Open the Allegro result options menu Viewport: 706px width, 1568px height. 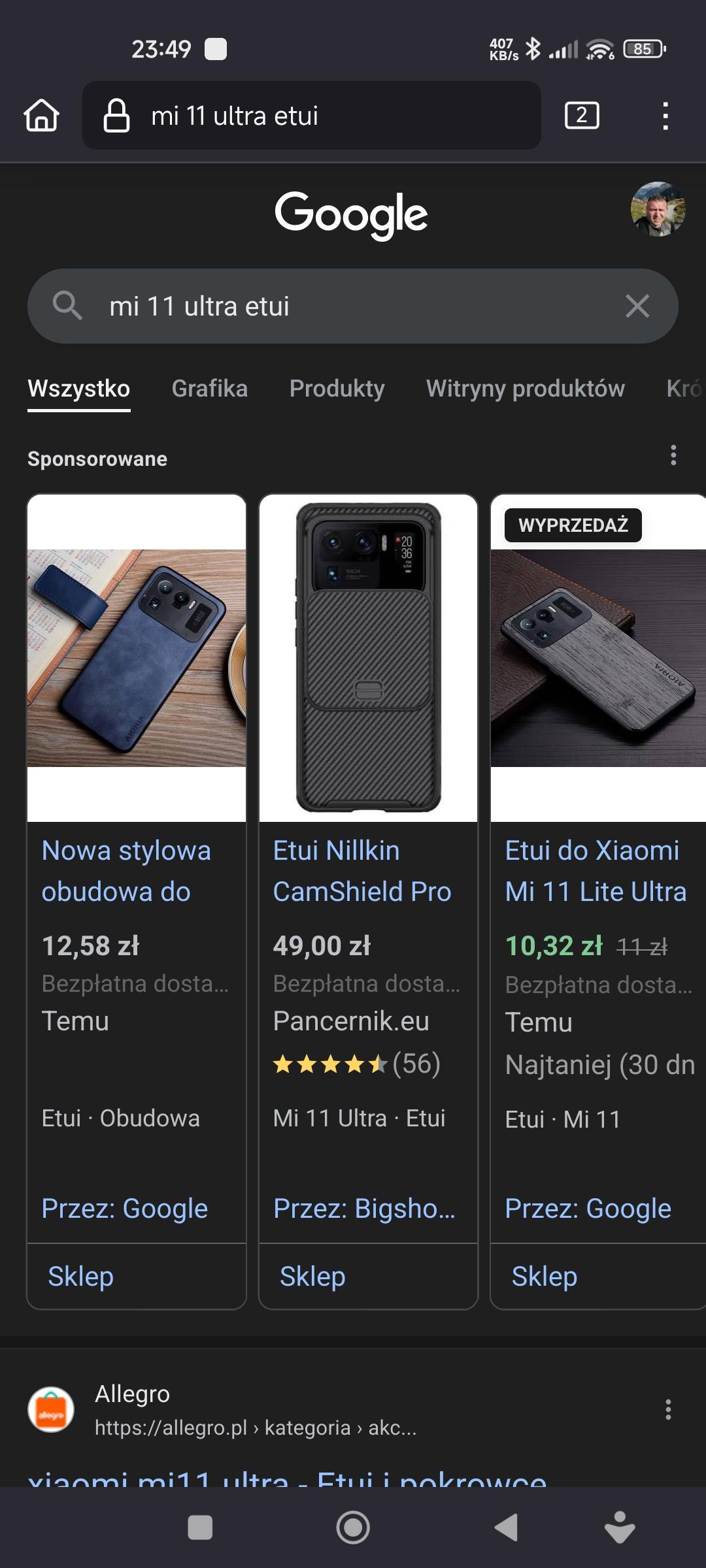(667, 1409)
